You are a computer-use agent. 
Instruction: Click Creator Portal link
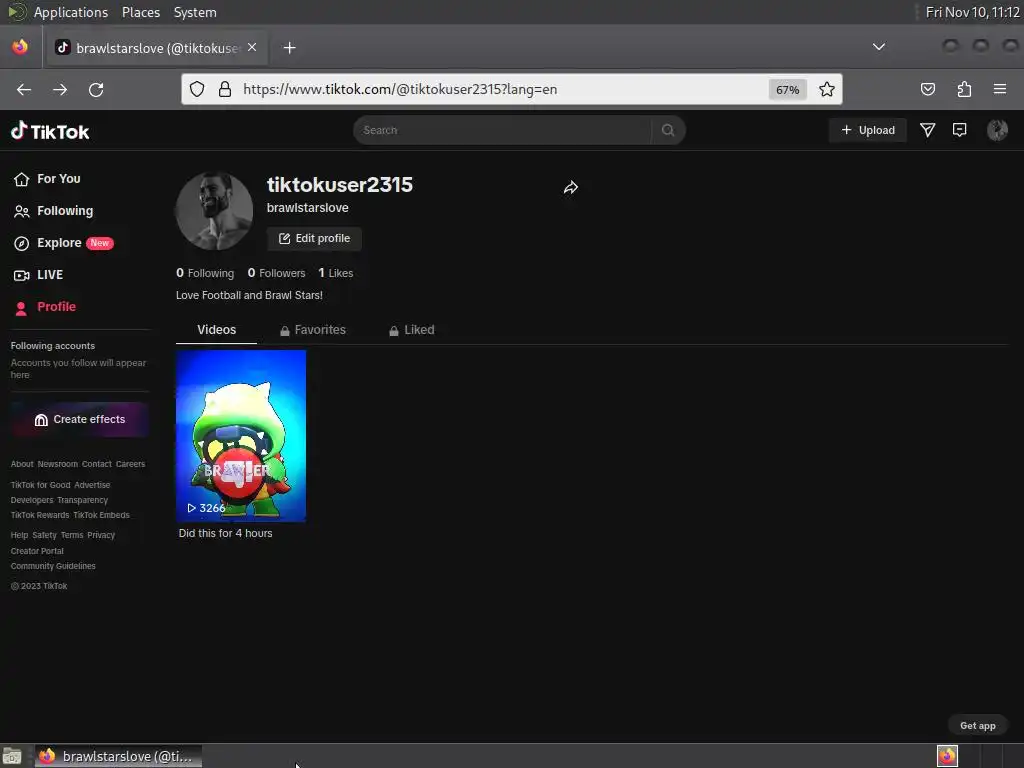click(x=37, y=551)
